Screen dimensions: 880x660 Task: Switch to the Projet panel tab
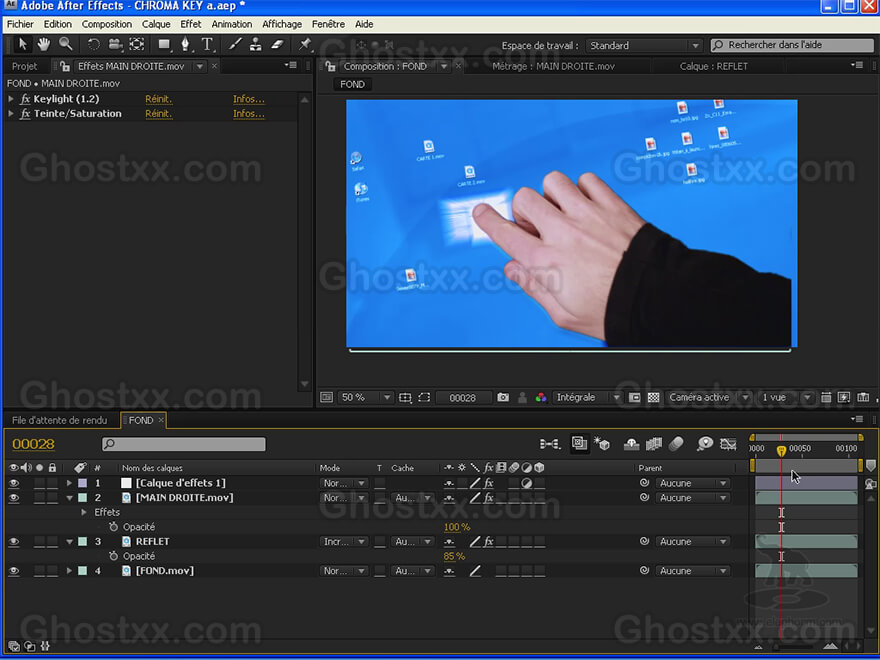tap(24, 66)
